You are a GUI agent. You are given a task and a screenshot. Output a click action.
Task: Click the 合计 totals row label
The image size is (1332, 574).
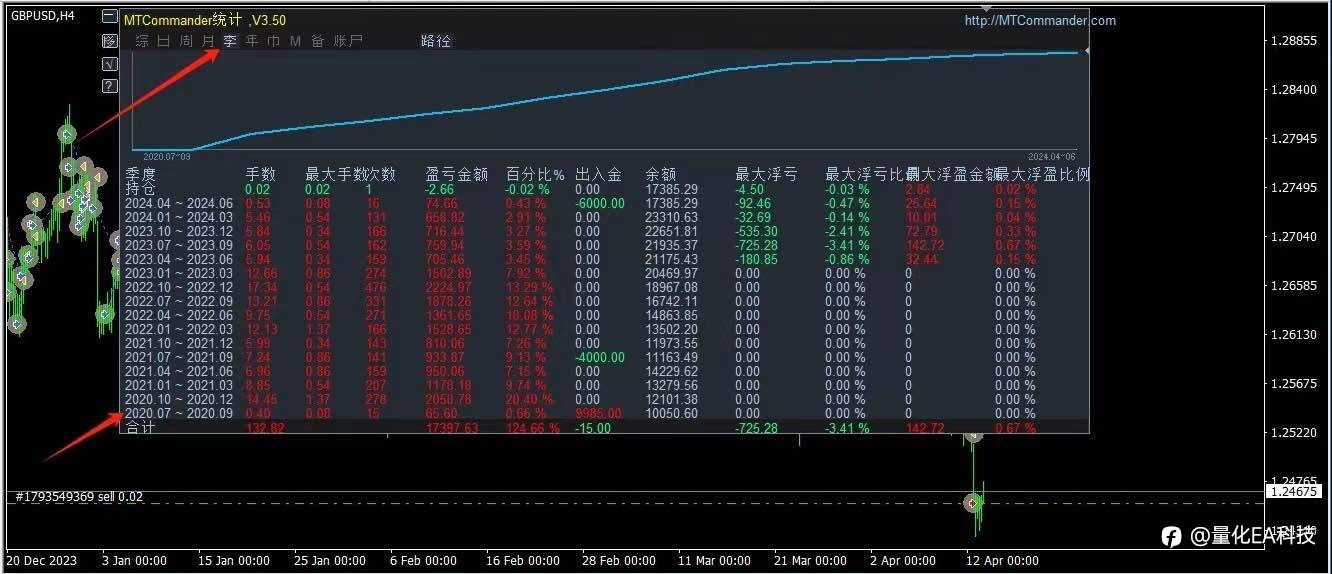coord(140,428)
